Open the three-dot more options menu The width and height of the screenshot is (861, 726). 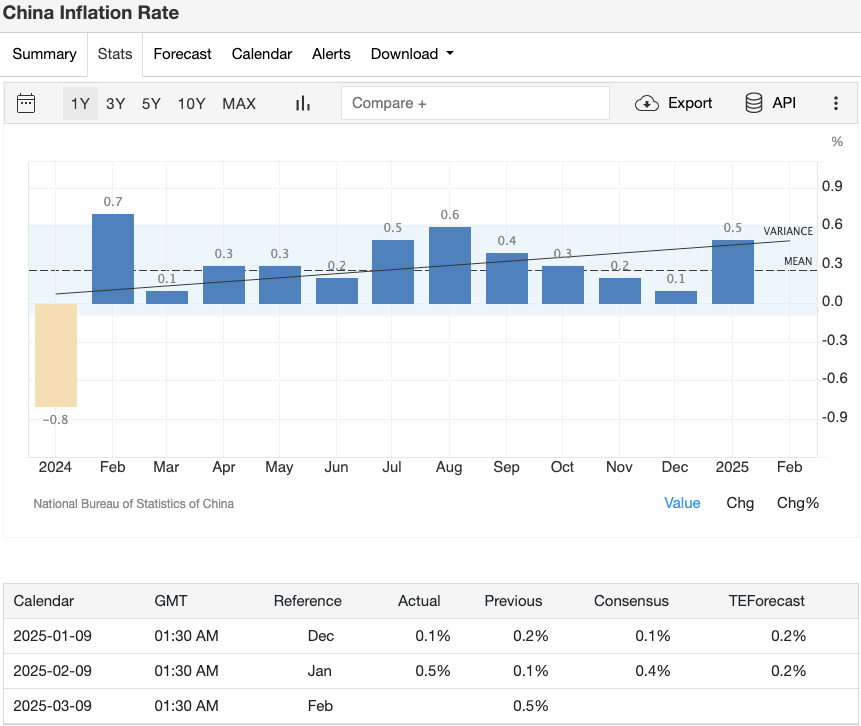click(836, 103)
